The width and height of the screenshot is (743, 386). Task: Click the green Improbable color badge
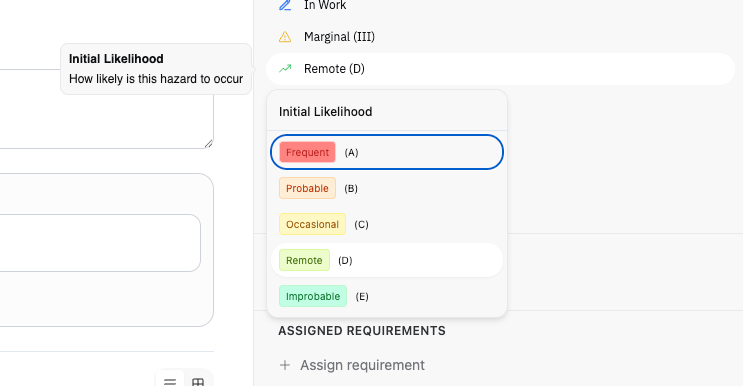(313, 296)
